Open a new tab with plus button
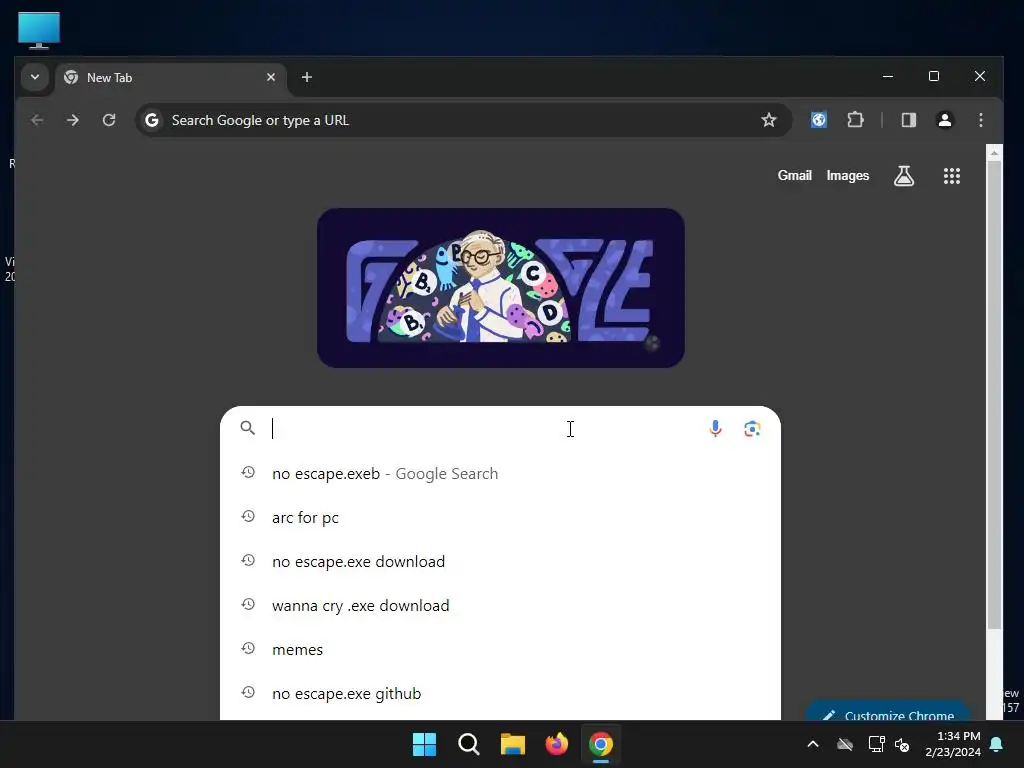The image size is (1024, 768). [x=306, y=77]
